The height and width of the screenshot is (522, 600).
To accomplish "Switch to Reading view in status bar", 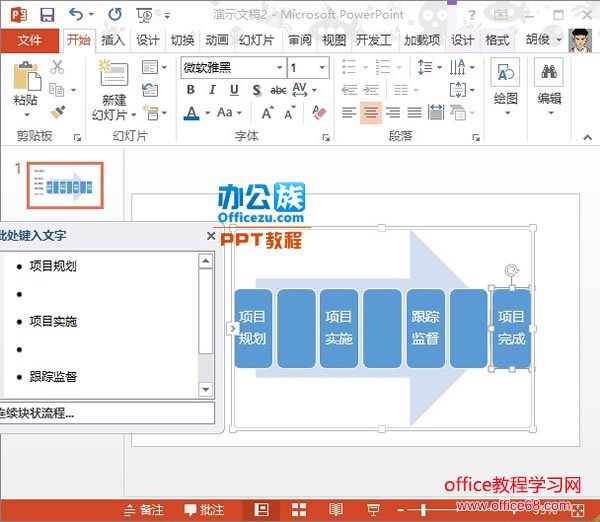I will [x=336, y=510].
